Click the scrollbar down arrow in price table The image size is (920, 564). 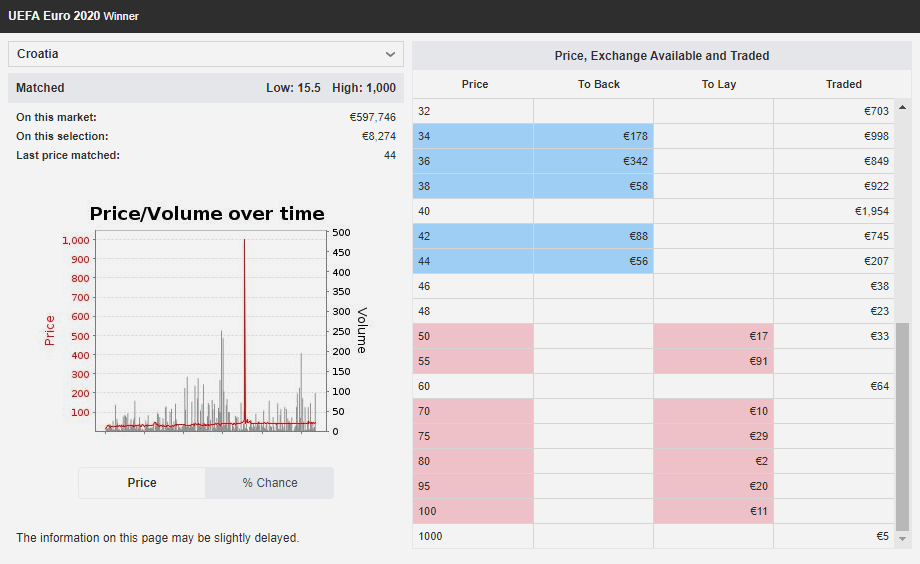902,539
